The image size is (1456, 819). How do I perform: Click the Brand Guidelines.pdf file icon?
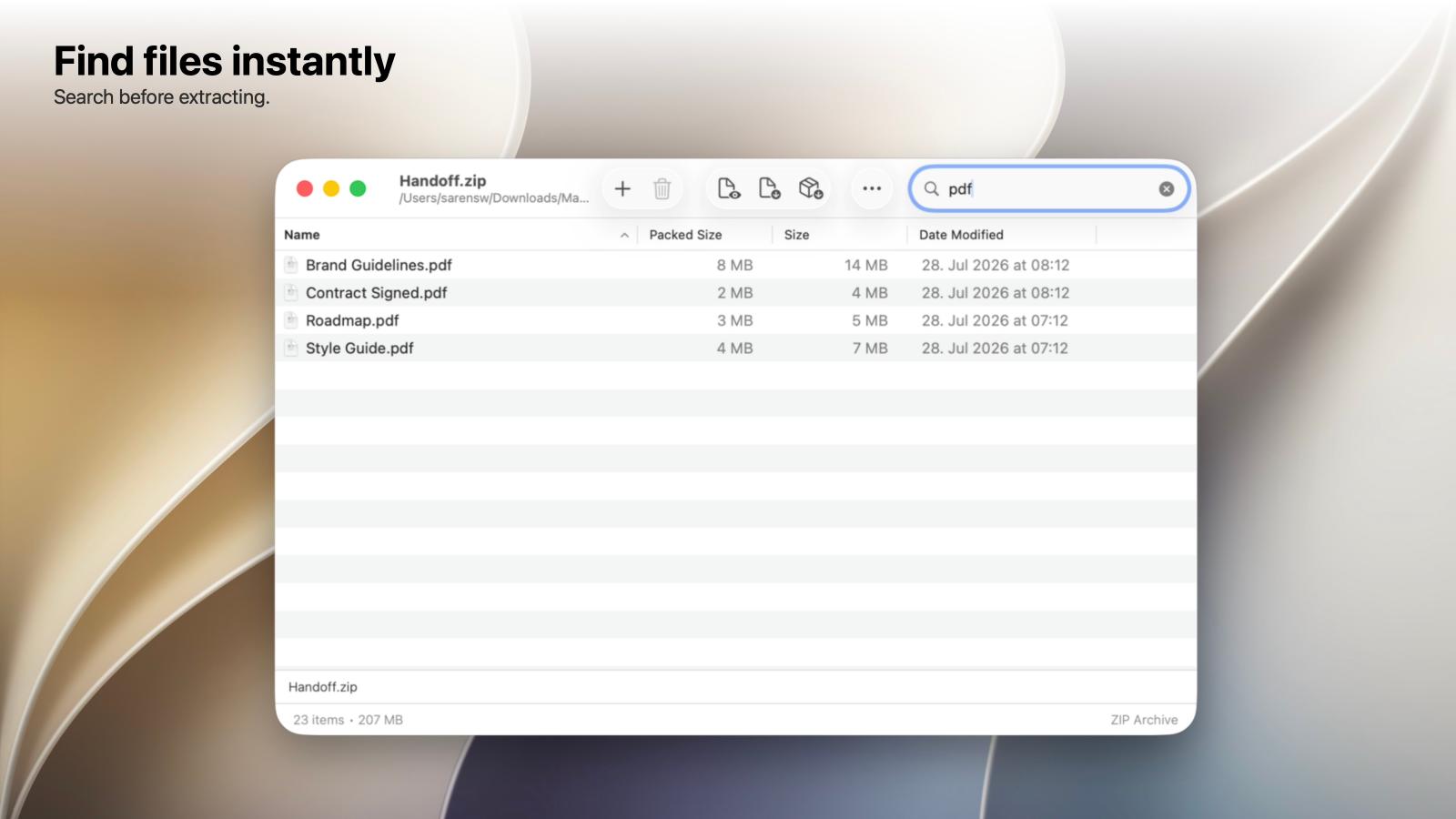pyautogui.click(x=291, y=265)
